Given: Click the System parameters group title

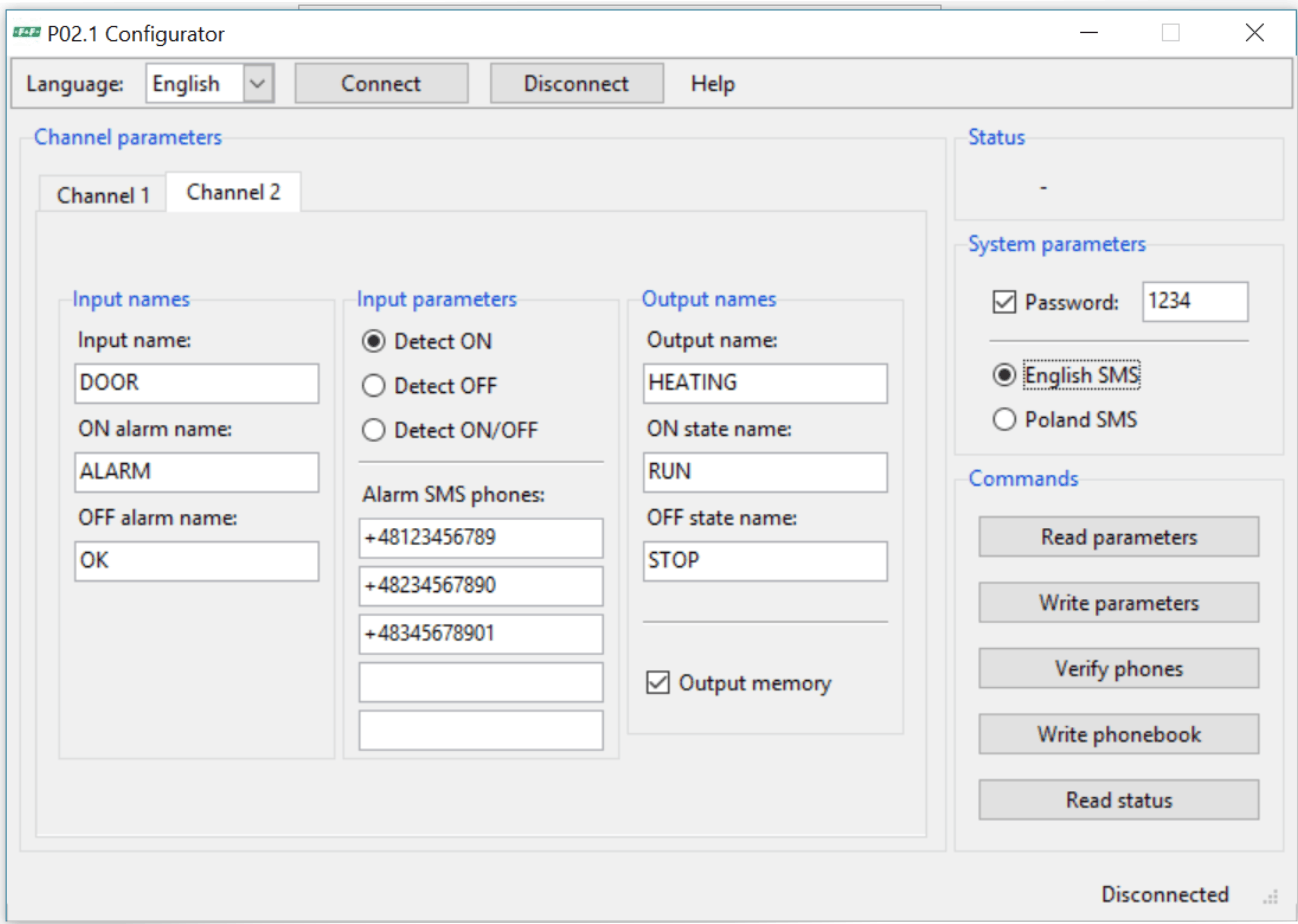Looking at the screenshot, I should click(1057, 244).
